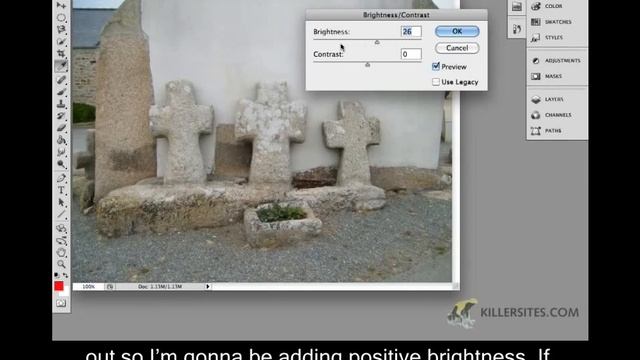Image resolution: width=640 pixels, height=360 pixels.
Task: Select the Blur tool
Action: 61,152
